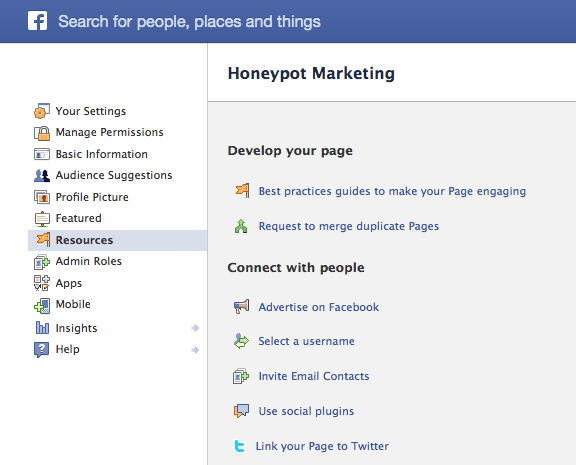Click Link your Page to Twitter
The image size is (576, 465).
click(x=322, y=446)
